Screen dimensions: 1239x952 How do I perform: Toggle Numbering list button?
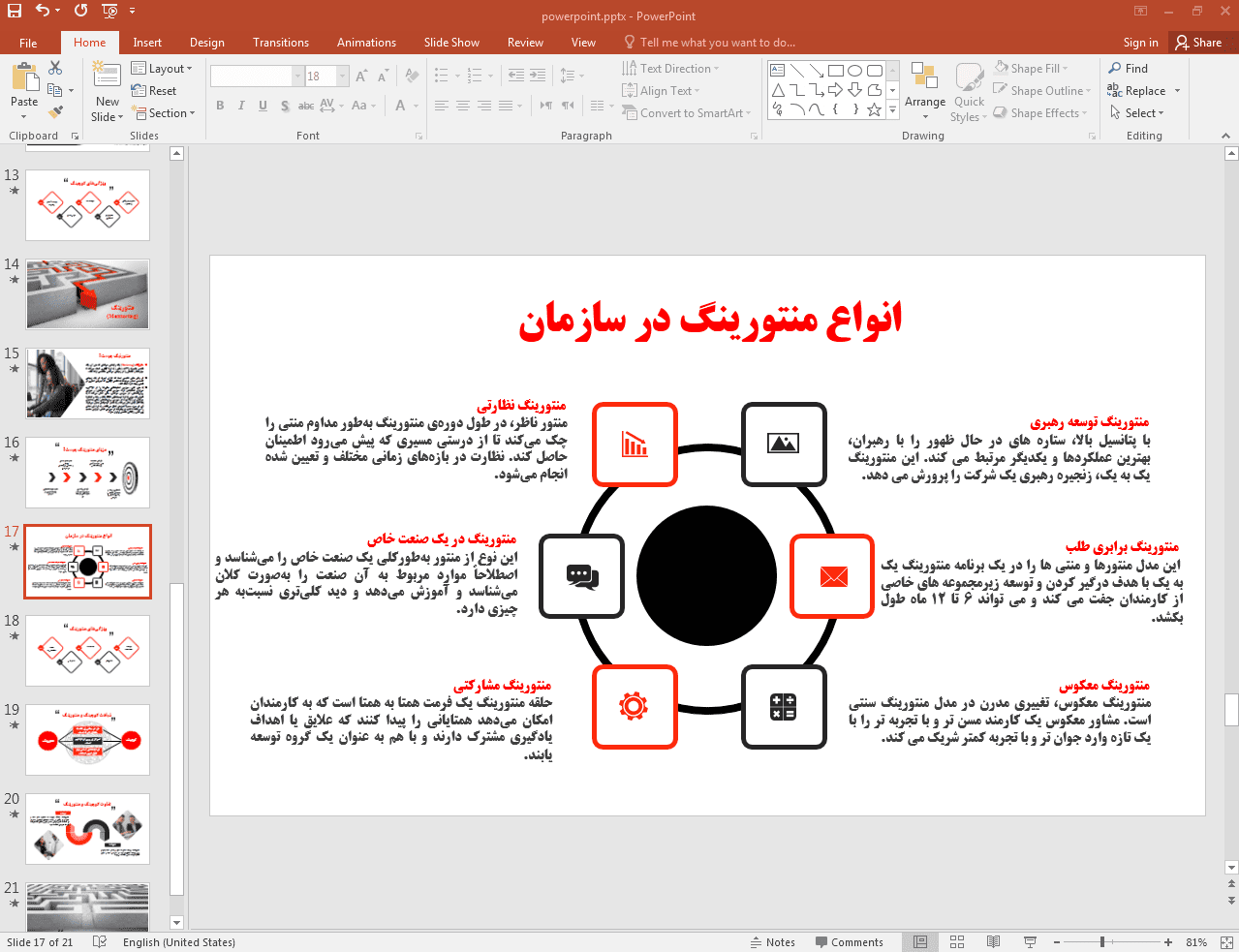(x=474, y=76)
